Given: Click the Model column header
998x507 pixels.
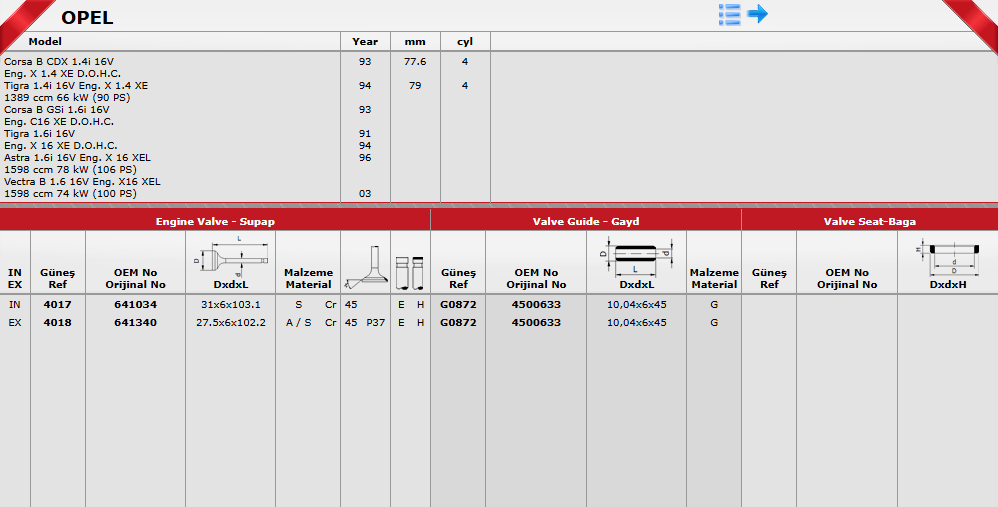Looking at the screenshot, I should point(45,42).
